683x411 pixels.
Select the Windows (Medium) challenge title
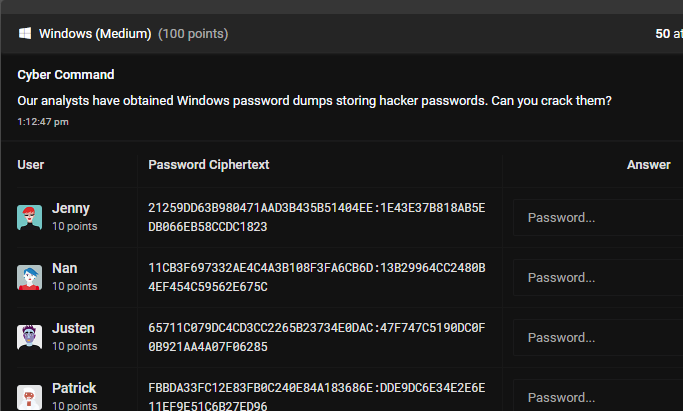[x=96, y=34]
